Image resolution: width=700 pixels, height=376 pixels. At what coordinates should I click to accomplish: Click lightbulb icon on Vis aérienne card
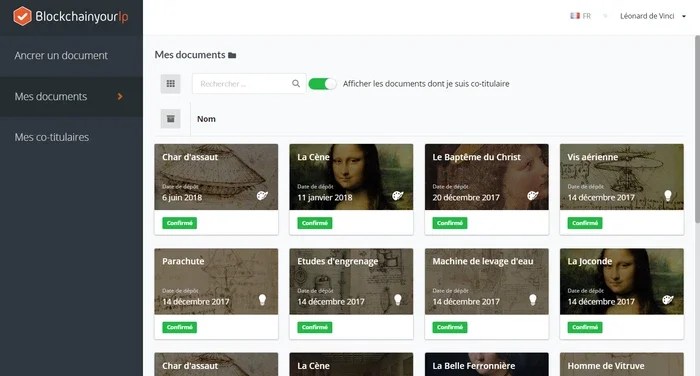pos(668,196)
